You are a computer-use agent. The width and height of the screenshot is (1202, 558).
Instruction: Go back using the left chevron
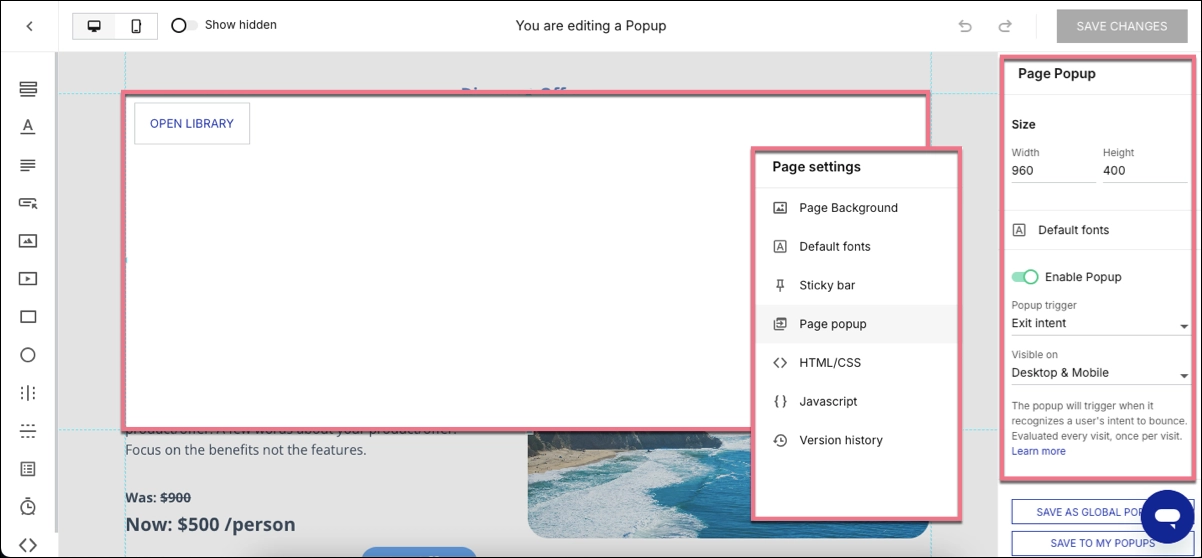click(29, 26)
